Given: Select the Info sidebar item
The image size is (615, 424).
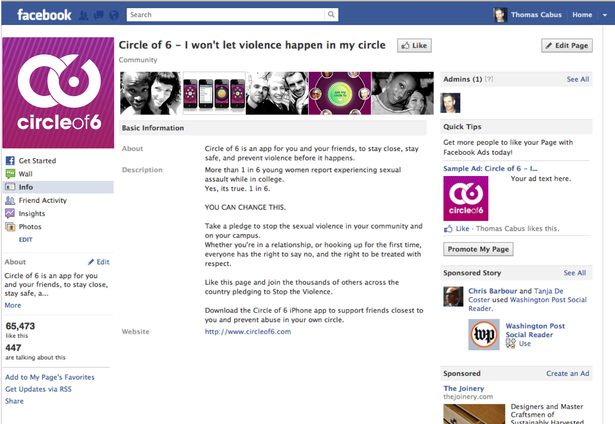Looking at the screenshot, I should 58,187.
